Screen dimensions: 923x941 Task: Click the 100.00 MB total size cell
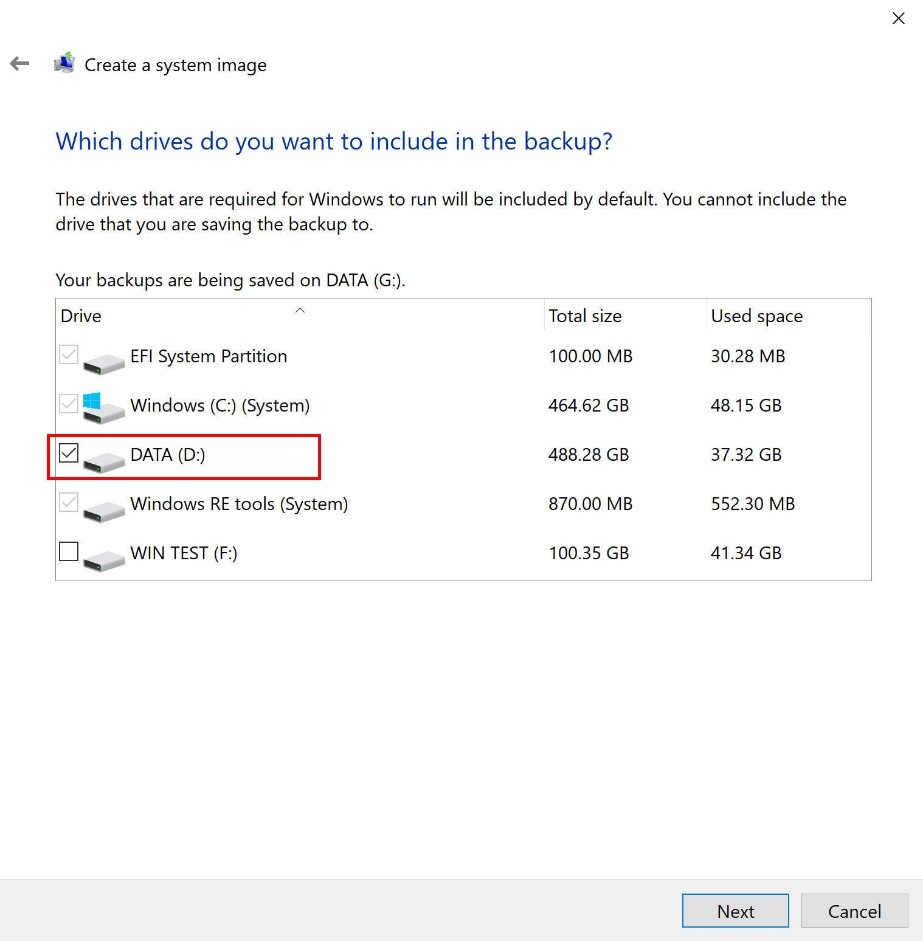click(591, 356)
